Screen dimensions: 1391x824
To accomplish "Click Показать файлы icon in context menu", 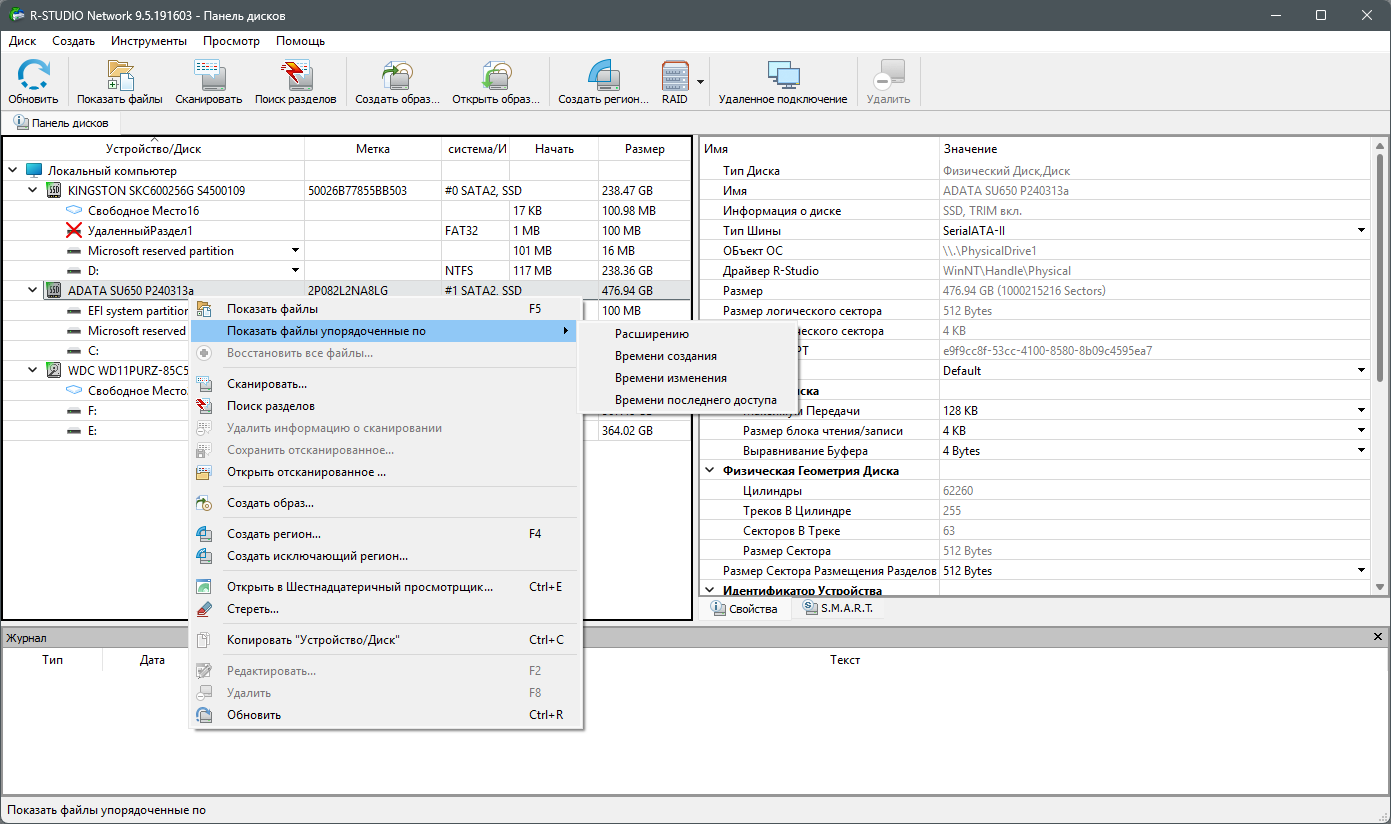I will (204, 309).
